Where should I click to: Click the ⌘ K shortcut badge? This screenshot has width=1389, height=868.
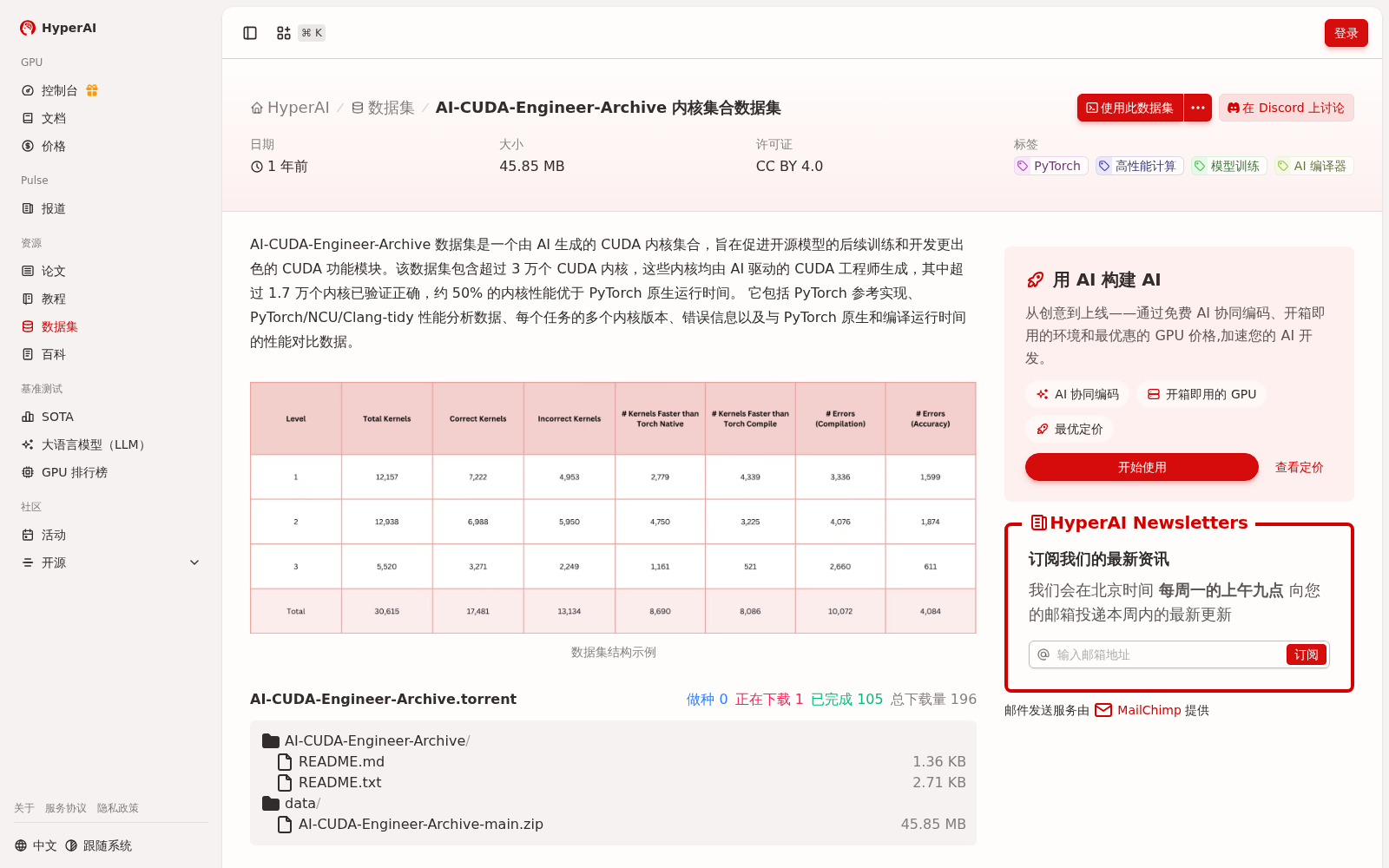312,33
